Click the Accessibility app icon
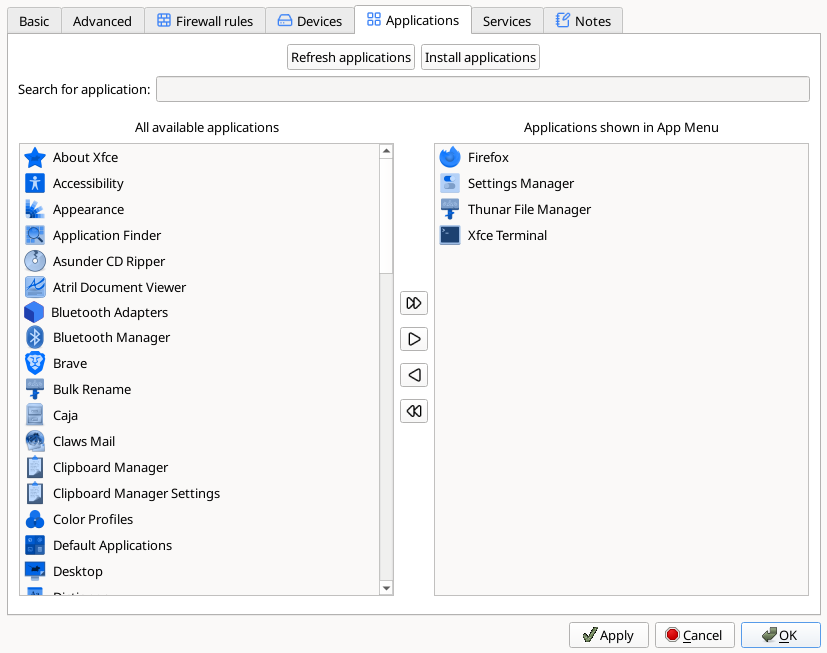This screenshot has height=653, width=827. [x=35, y=183]
